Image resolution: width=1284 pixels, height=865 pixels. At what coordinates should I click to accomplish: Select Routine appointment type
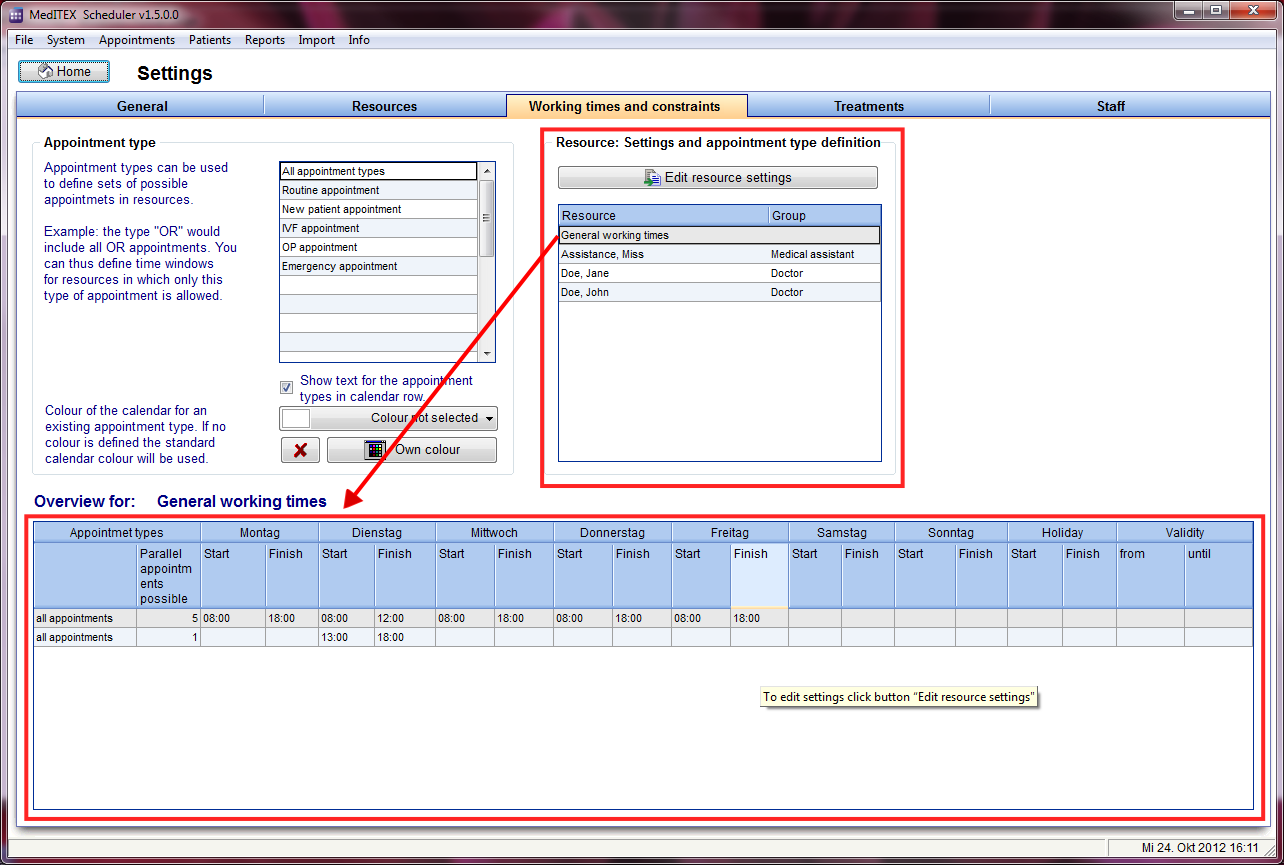pos(378,190)
